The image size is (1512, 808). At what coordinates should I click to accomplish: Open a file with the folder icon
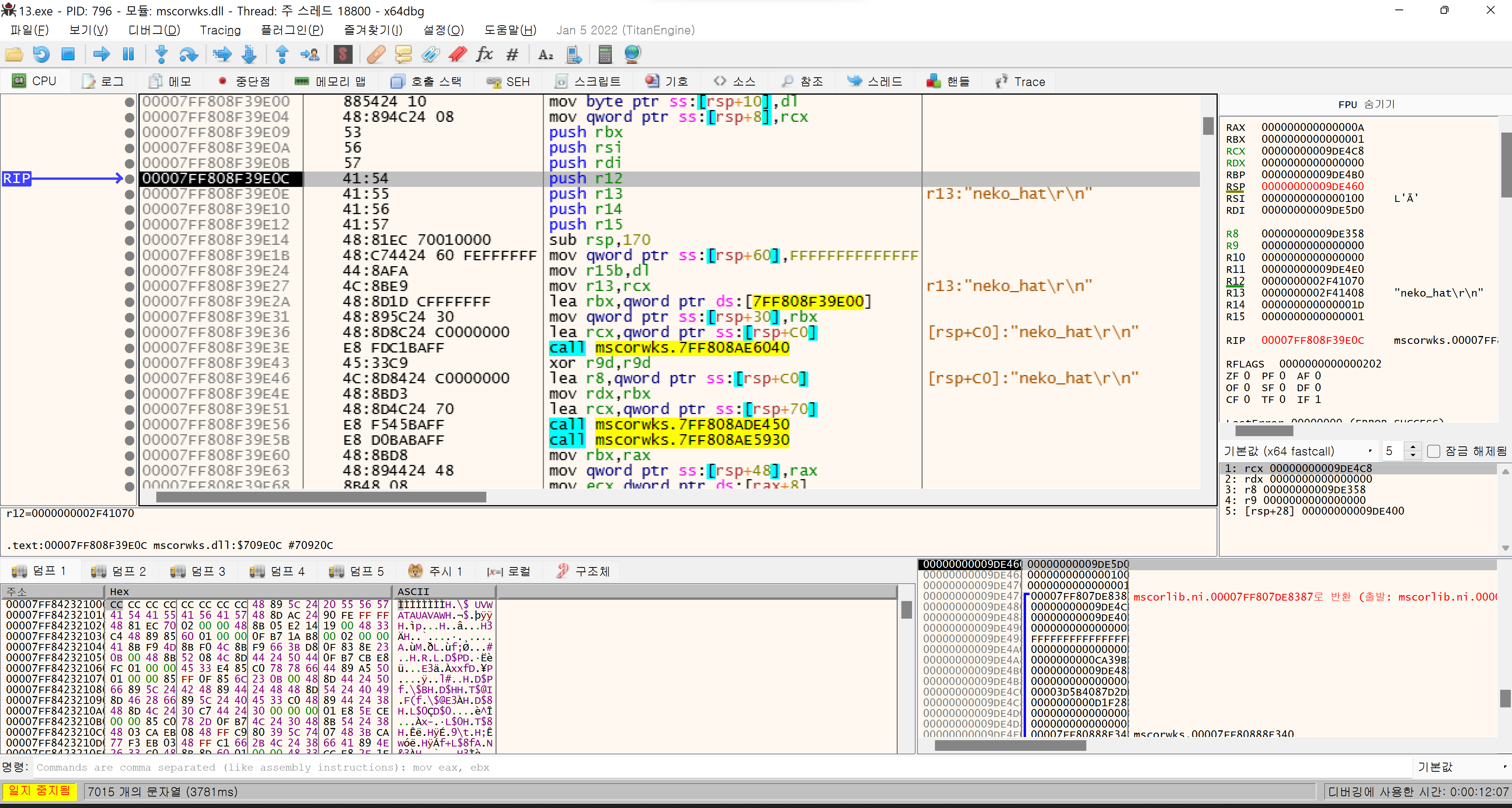click(14, 54)
